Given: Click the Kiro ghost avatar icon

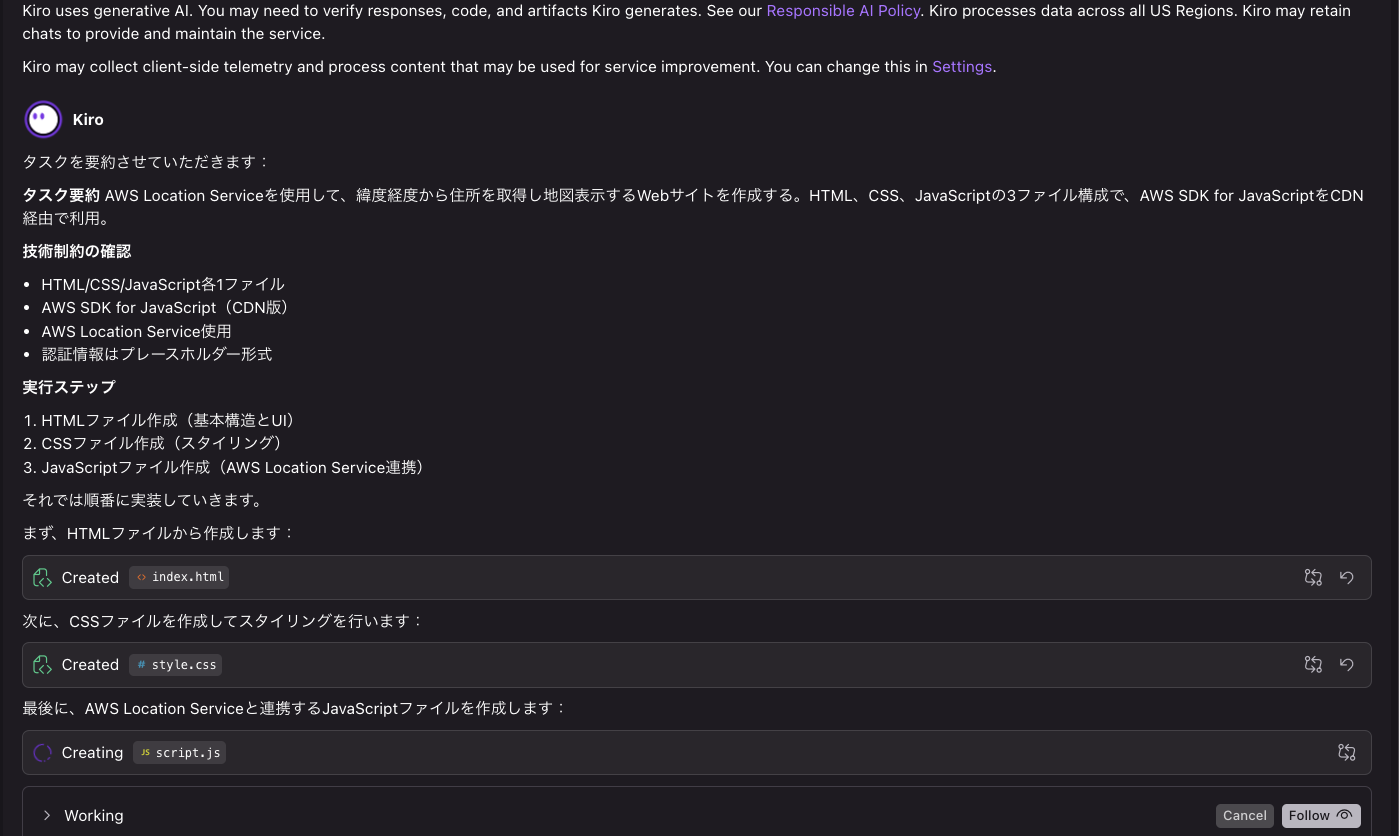Looking at the screenshot, I should 43,119.
